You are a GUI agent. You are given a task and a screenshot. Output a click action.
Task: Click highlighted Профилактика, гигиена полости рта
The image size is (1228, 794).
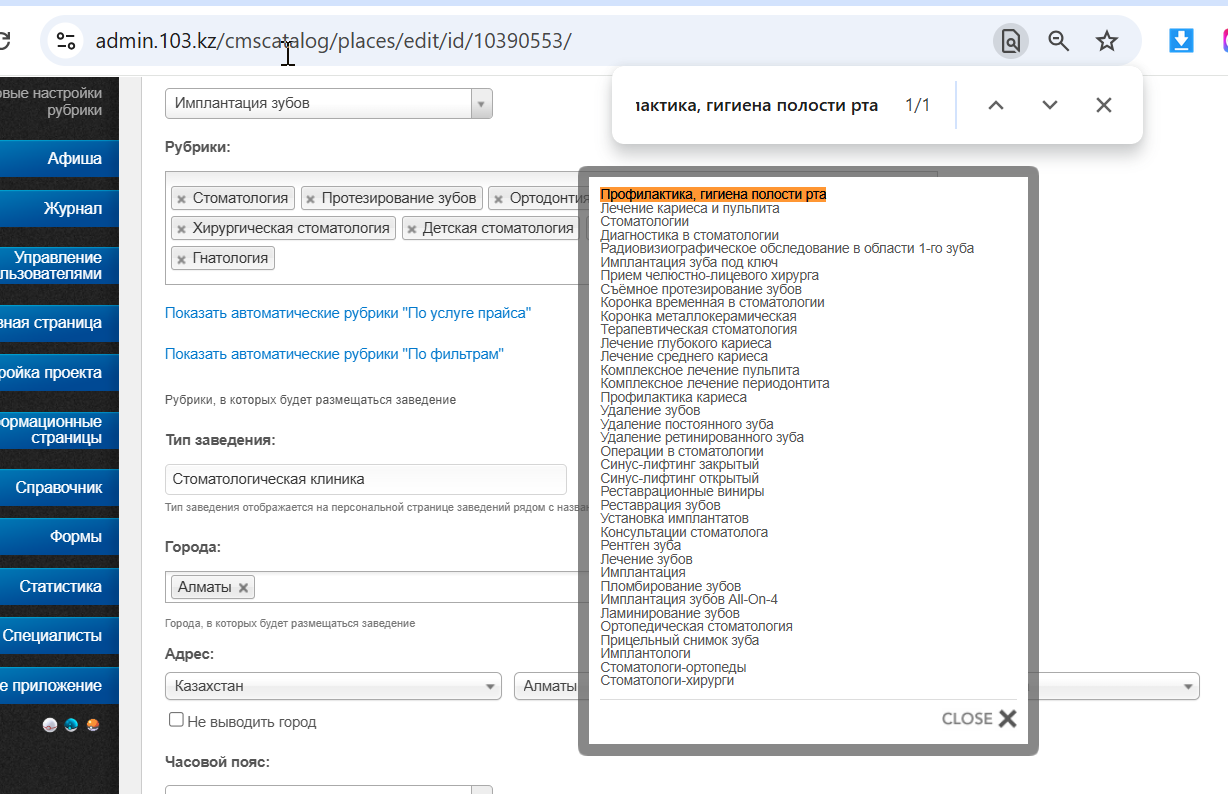click(713, 195)
